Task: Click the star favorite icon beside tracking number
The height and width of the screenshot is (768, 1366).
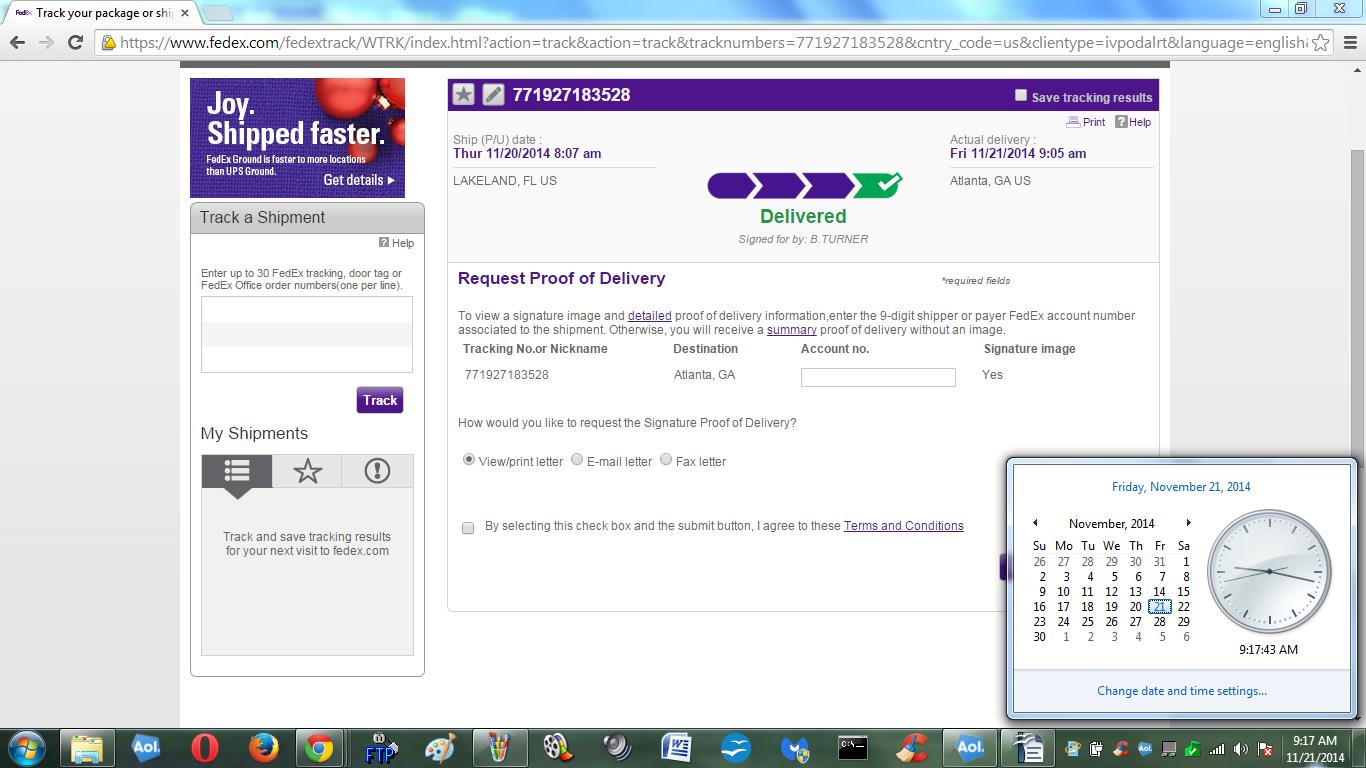Action: pos(463,95)
